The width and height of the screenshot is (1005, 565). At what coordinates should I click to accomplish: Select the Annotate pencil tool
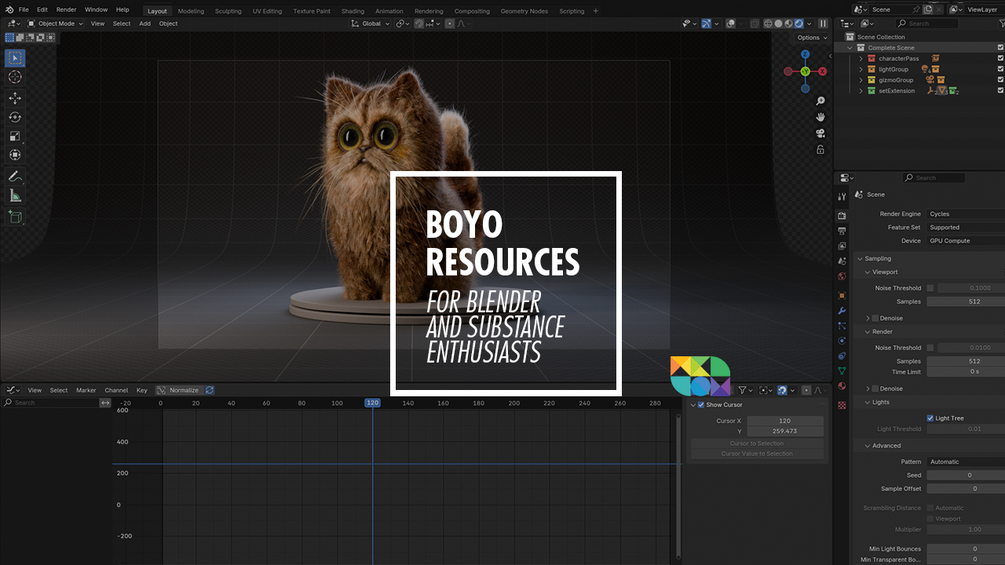(x=15, y=176)
